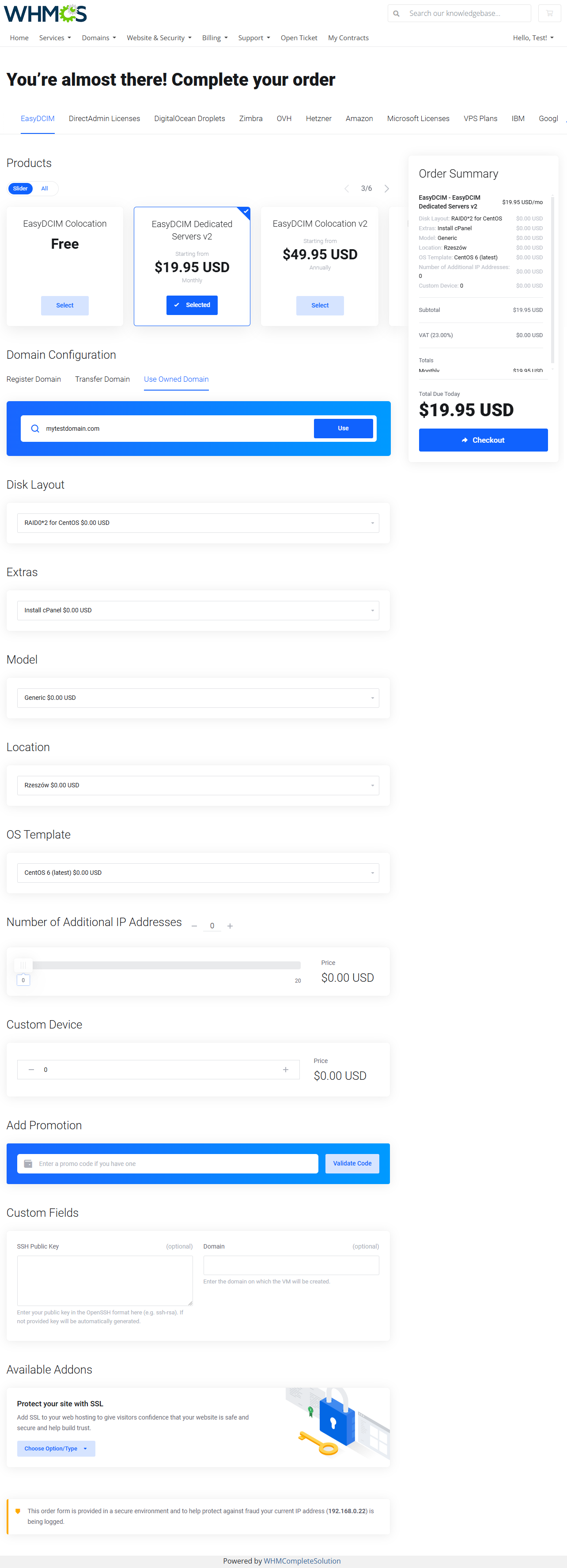Expand the OS Template dropdown
The image size is (567, 1568).
point(198,873)
